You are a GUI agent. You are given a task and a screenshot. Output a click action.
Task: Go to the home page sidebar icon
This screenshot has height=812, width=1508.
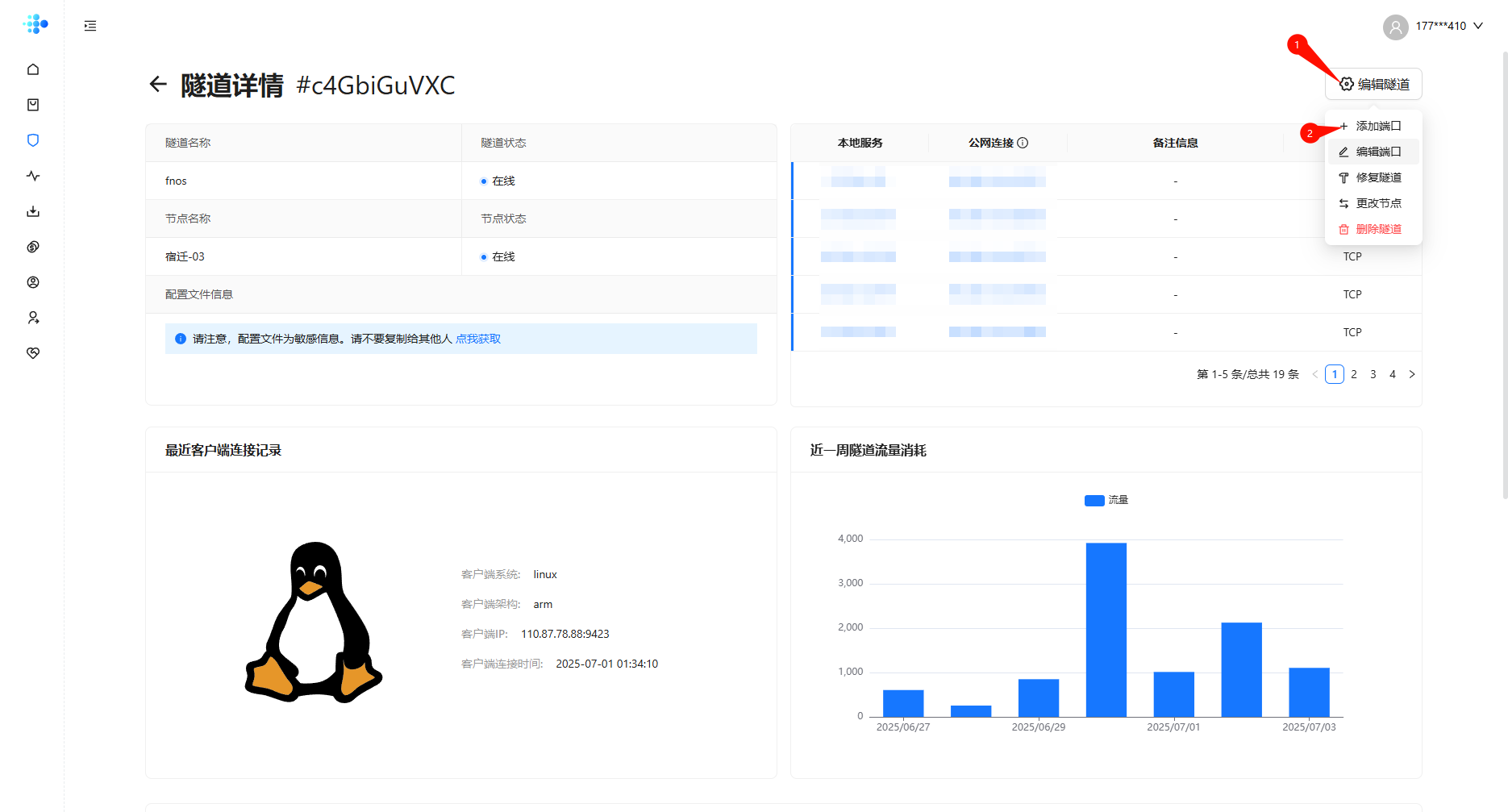point(33,69)
